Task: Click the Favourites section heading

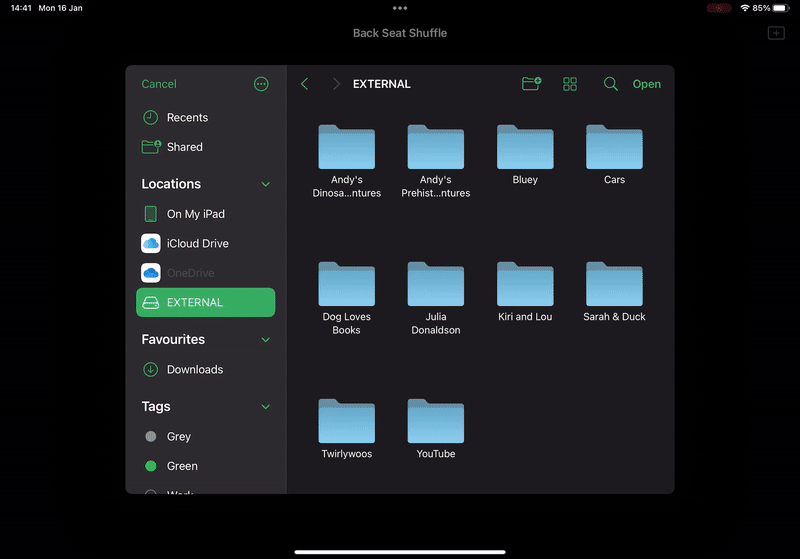Action: (x=173, y=339)
